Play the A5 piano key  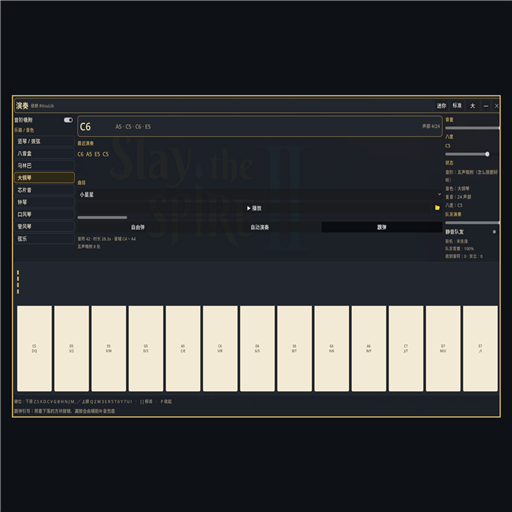pos(183,348)
